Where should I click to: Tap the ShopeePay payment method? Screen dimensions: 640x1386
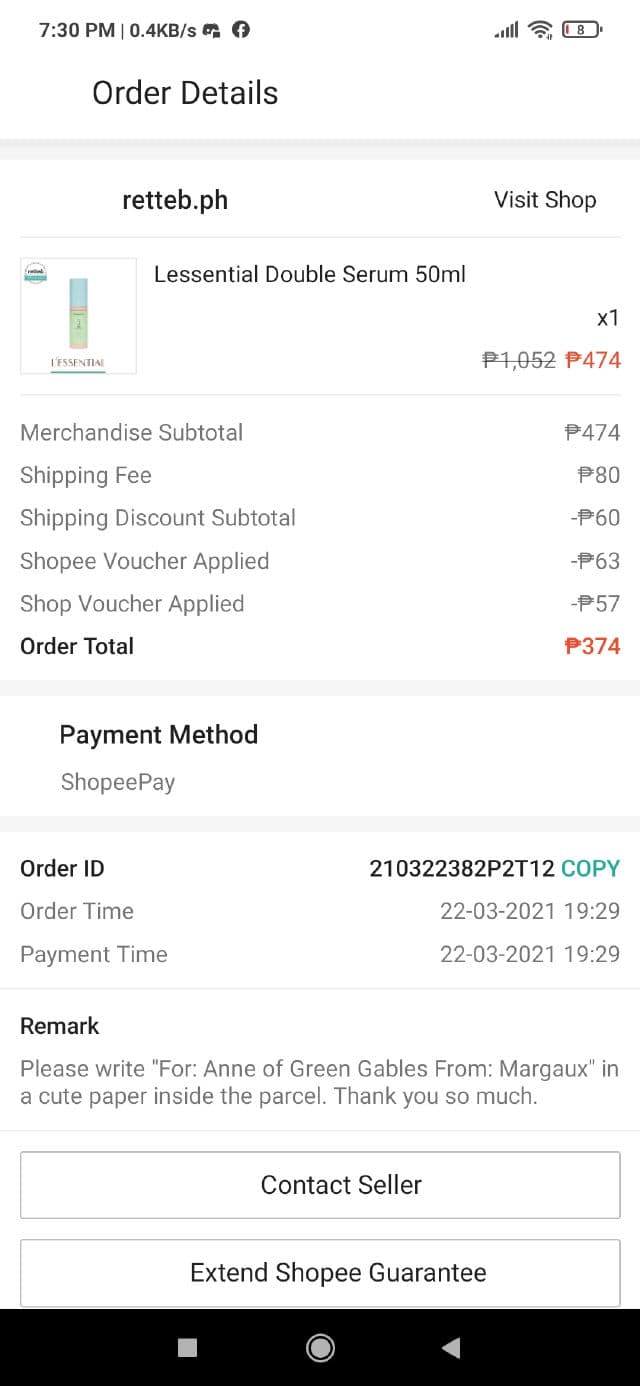(118, 782)
